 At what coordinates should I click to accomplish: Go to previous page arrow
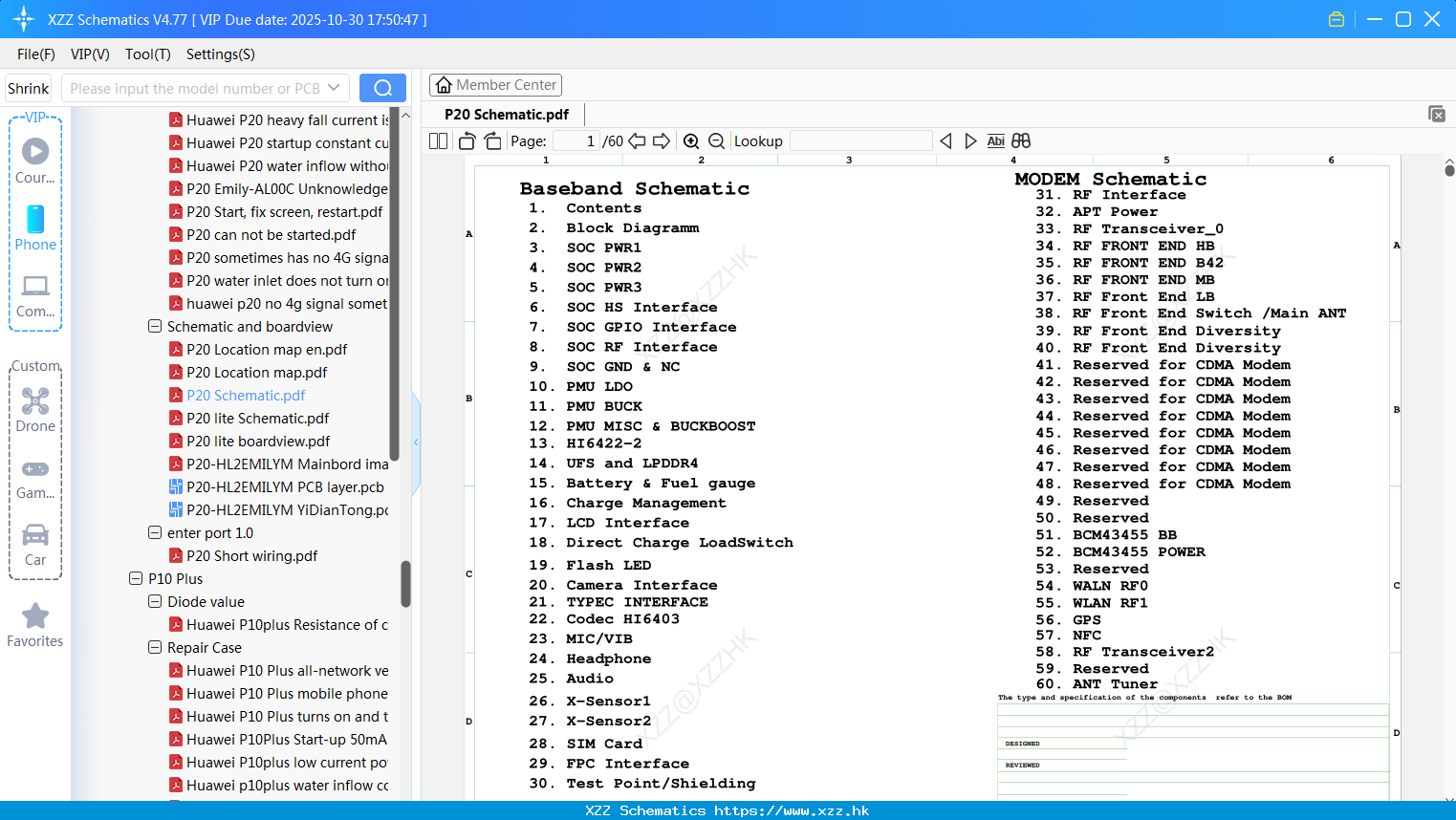(637, 141)
